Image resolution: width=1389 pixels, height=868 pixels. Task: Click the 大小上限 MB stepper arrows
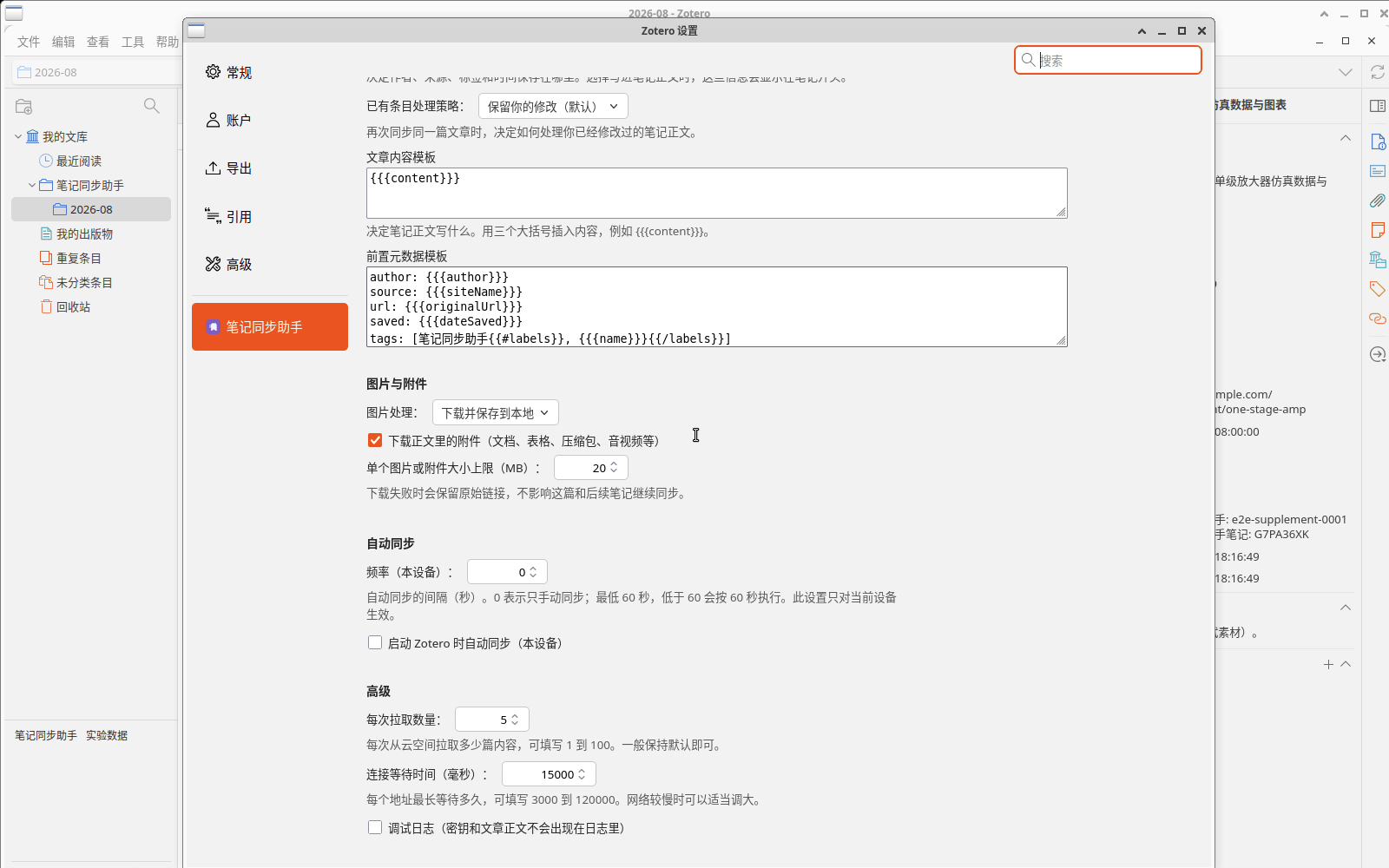pyautogui.click(x=614, y=467)
